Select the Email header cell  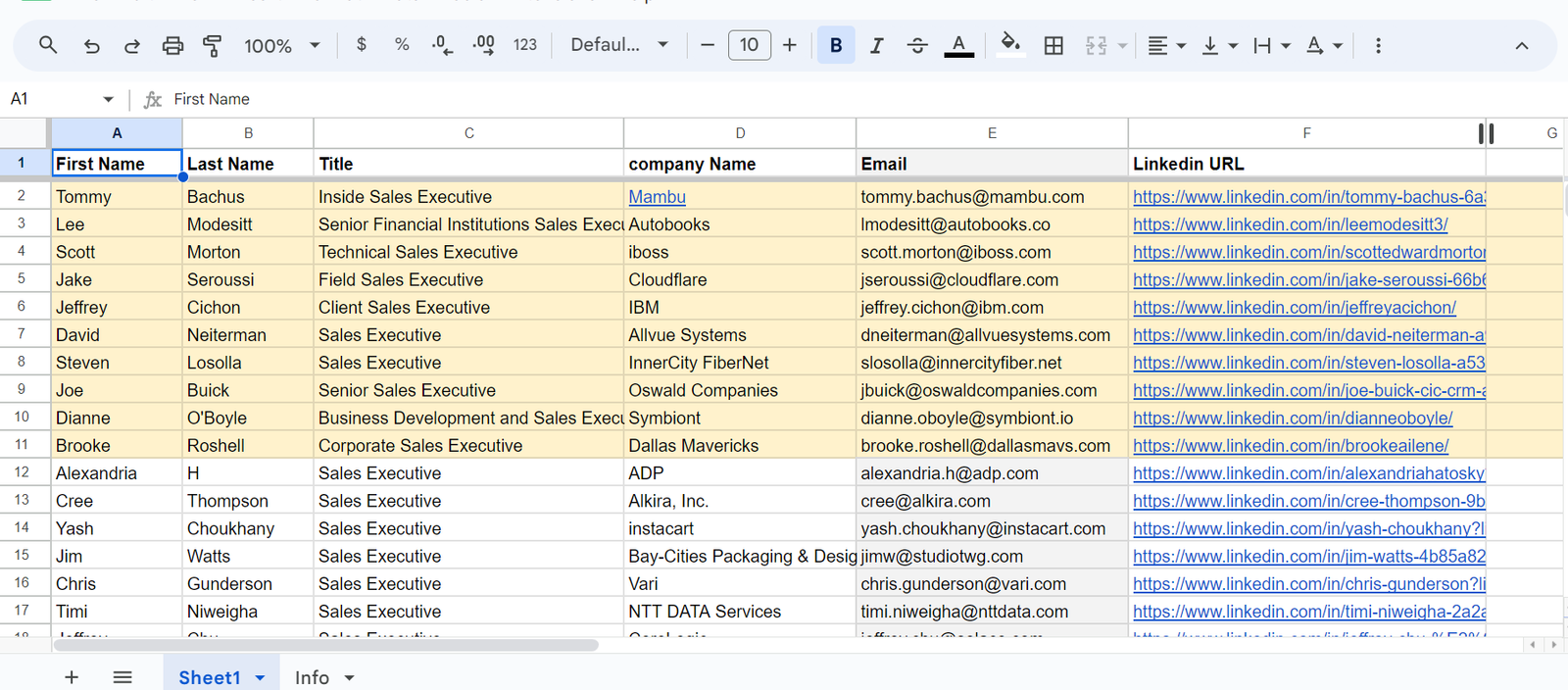coord(992,164)
